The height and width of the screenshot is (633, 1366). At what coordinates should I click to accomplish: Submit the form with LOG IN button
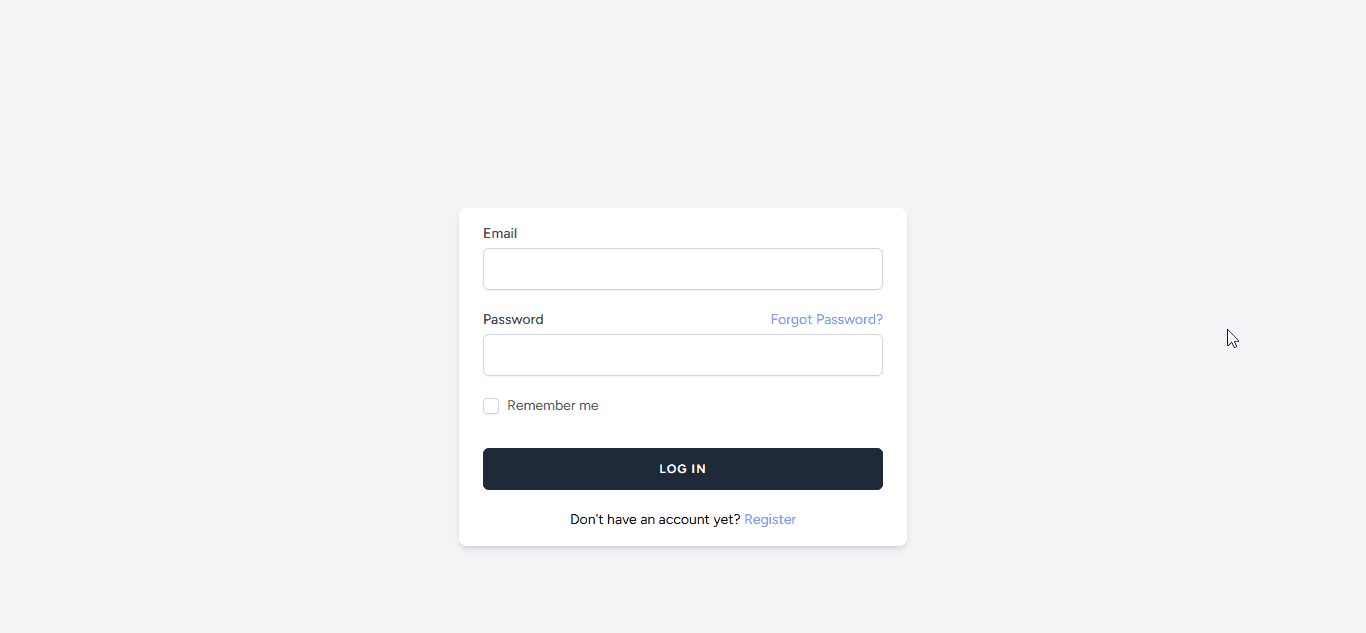pyautogui.click(x=683, y=469)
